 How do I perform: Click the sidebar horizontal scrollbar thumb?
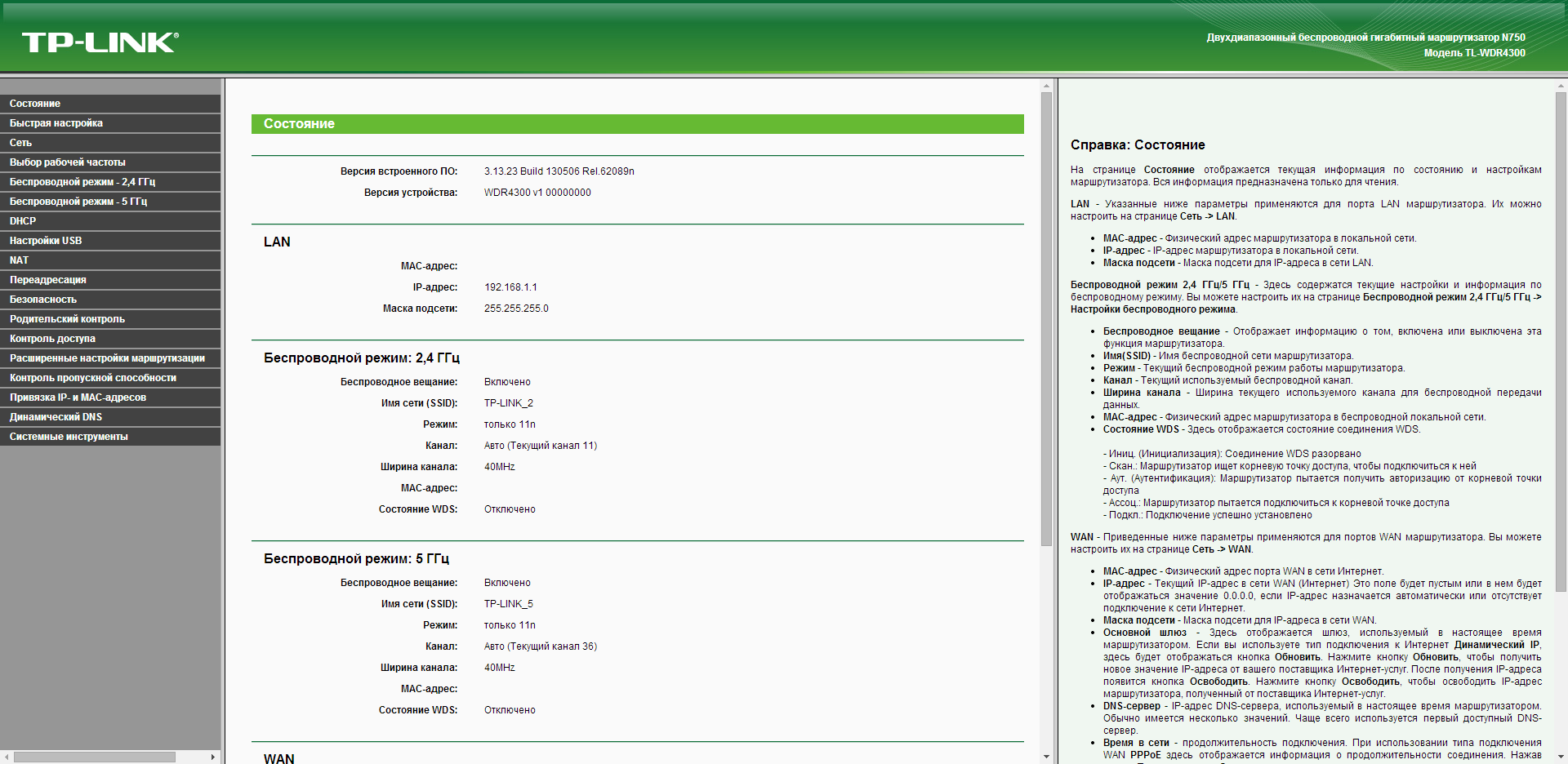pos(95,757)
